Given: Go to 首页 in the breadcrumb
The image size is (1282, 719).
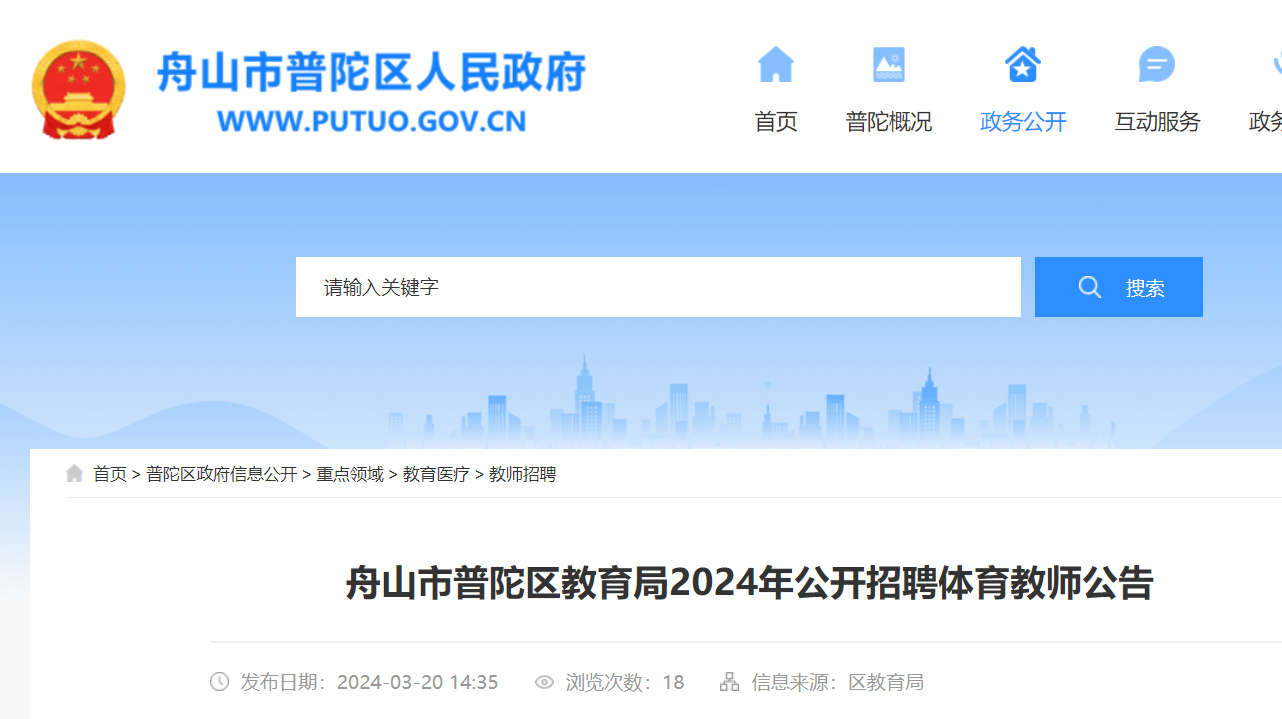Looking at the screenshot, I should coord(110,474).
